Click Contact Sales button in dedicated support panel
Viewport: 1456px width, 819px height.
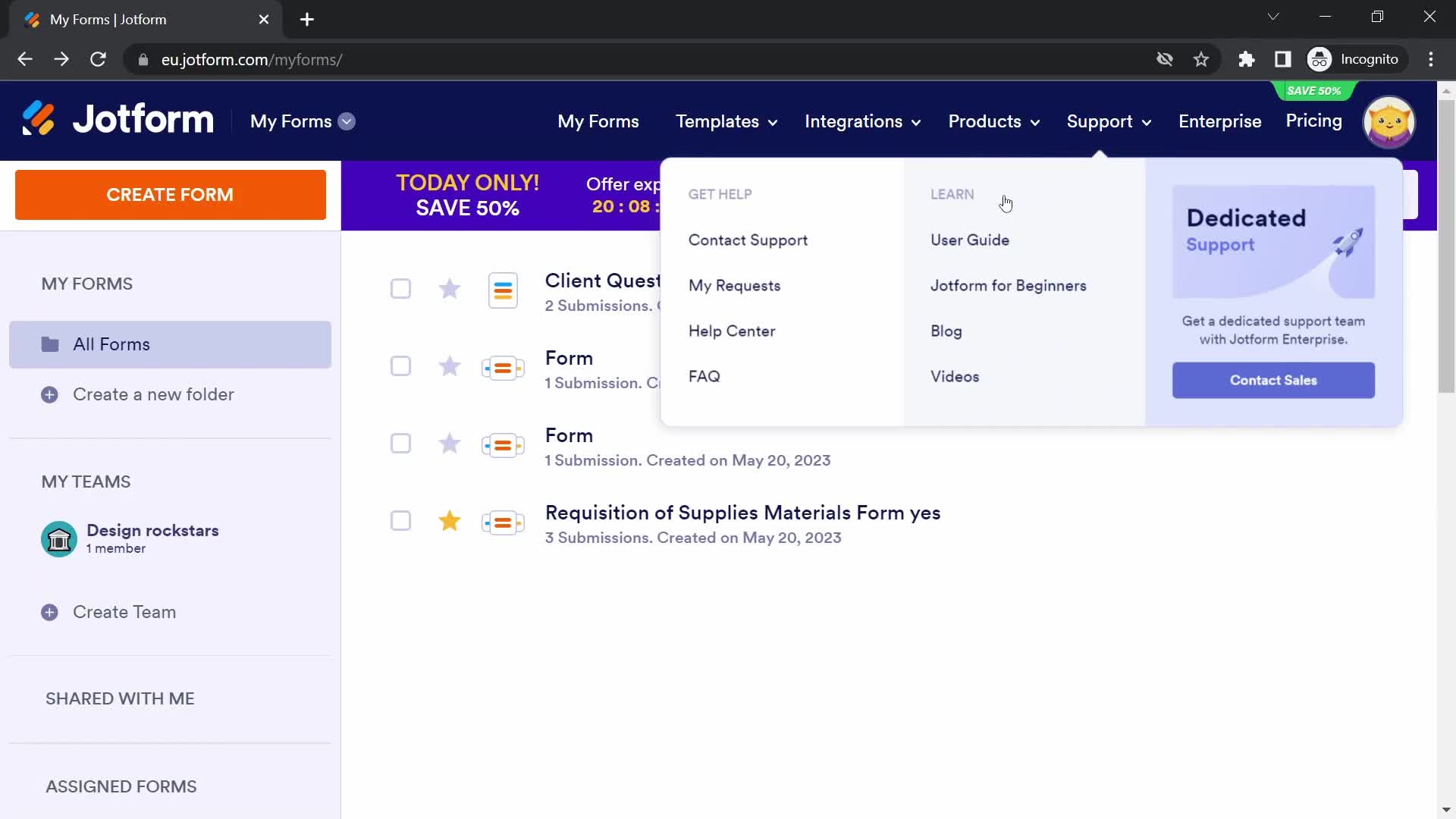[1274, 380]
